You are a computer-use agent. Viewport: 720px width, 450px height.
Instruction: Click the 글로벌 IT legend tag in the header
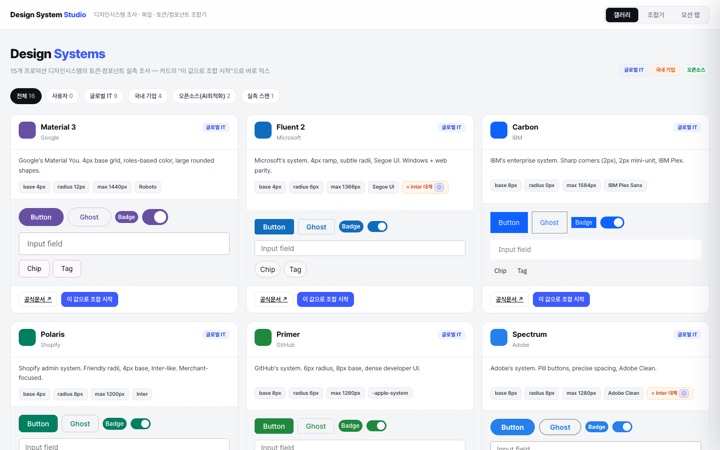coord(634,70)
